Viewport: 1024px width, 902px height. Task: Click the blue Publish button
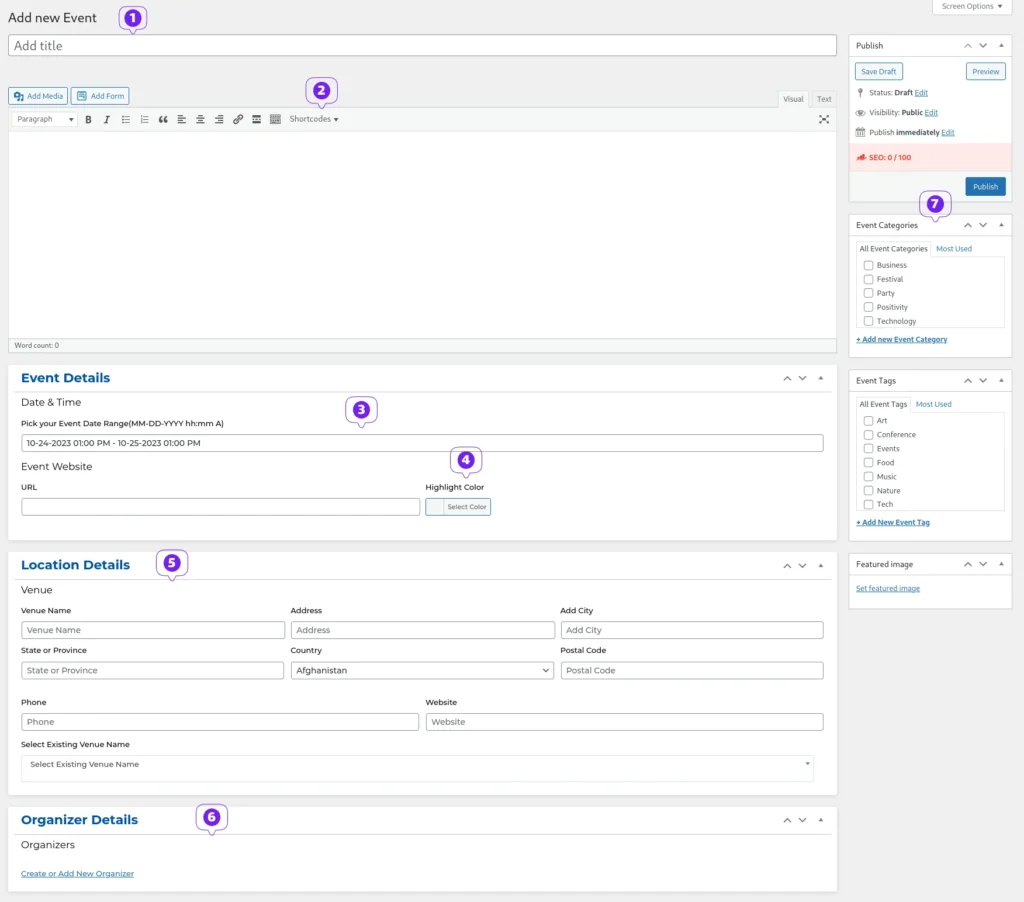click(x=985, y=187)
